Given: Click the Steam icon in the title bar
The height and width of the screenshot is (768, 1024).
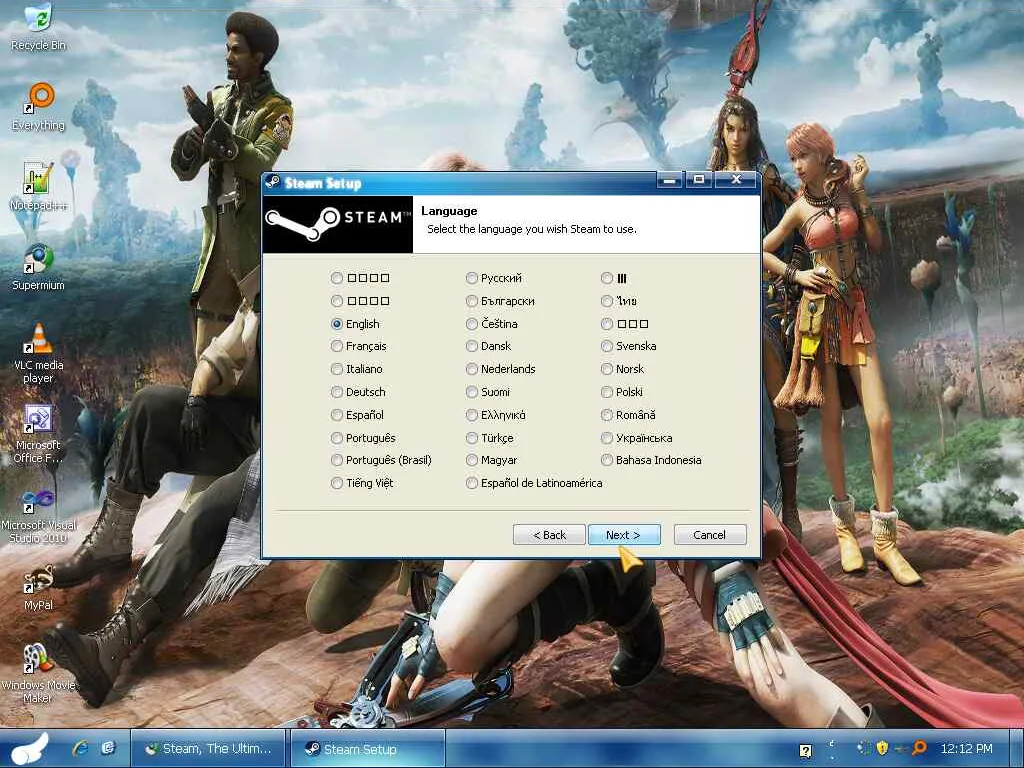Looking at the screenshot, I should (x=273, y=182).
